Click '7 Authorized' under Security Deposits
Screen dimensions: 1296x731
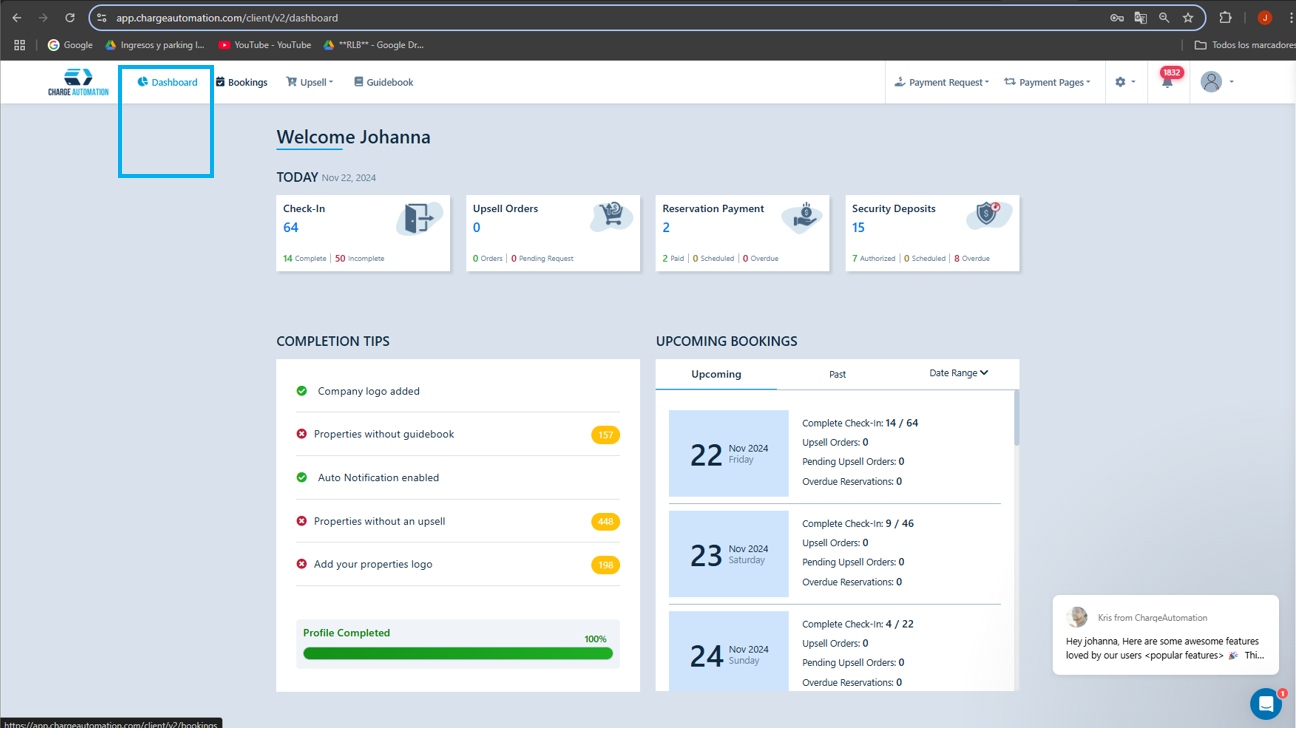(875, 258)
